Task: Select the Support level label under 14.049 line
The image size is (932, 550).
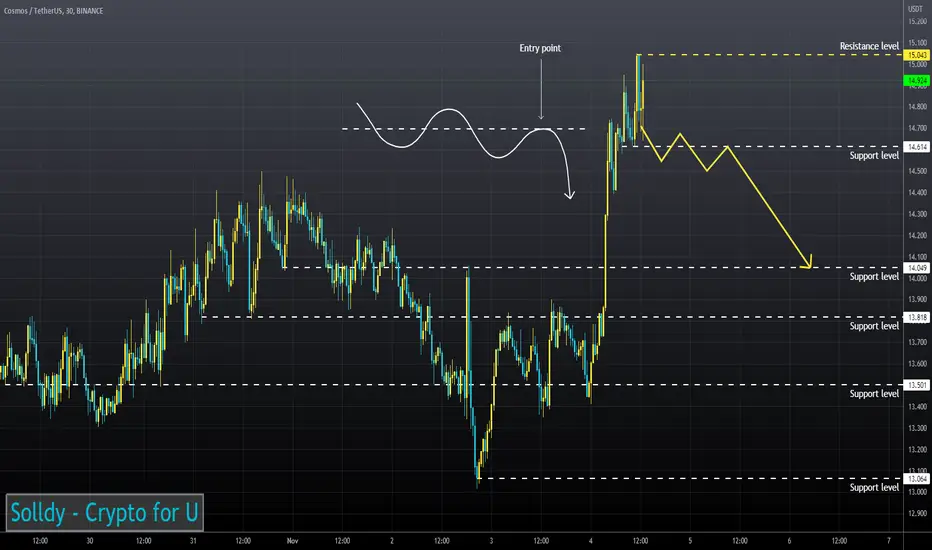Action: click(x=874, y=276)
